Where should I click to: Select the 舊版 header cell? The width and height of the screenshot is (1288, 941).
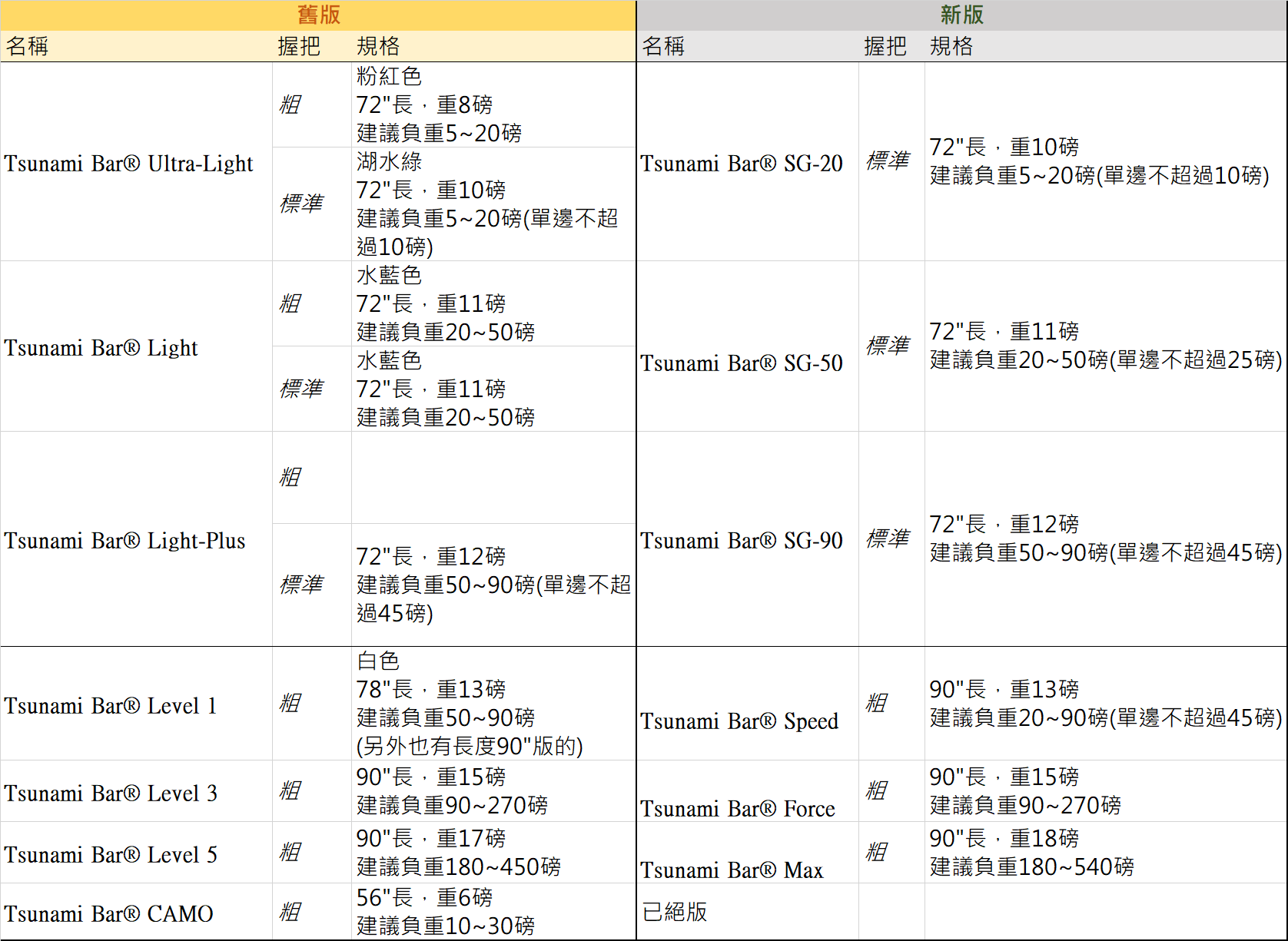tap(318, 15)
